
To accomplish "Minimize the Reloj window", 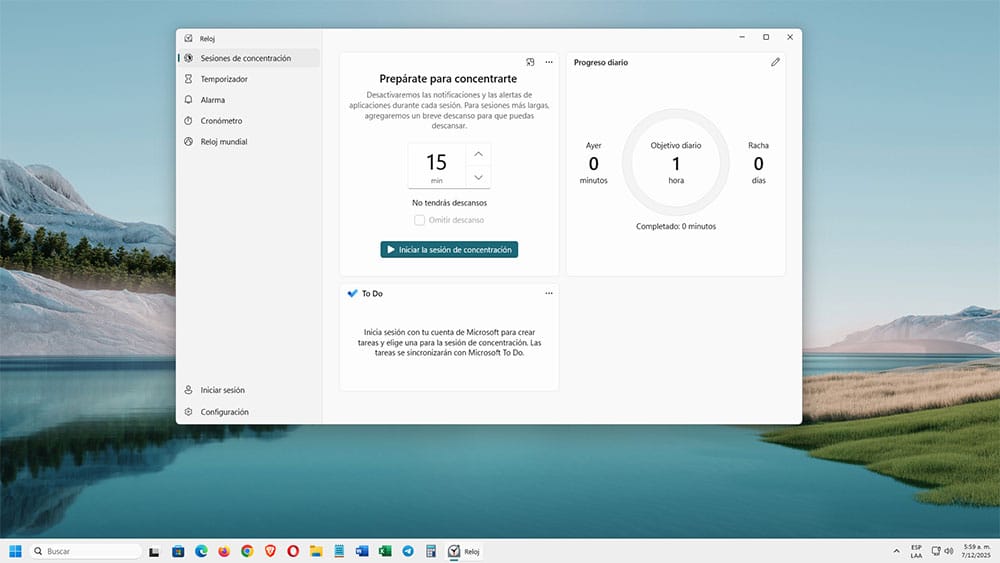I will tap(742, 37).
